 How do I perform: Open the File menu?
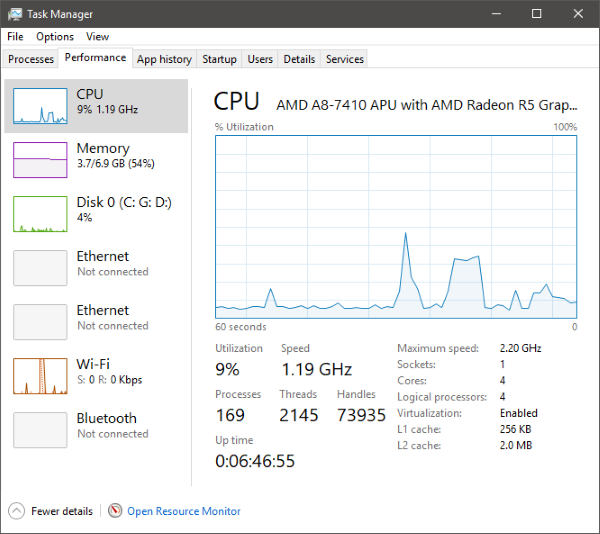15,37
